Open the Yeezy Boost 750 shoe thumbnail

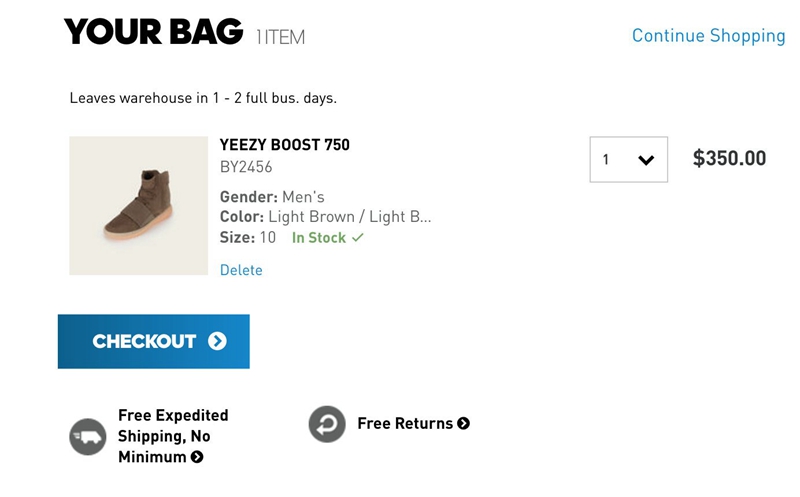[138, 206]
